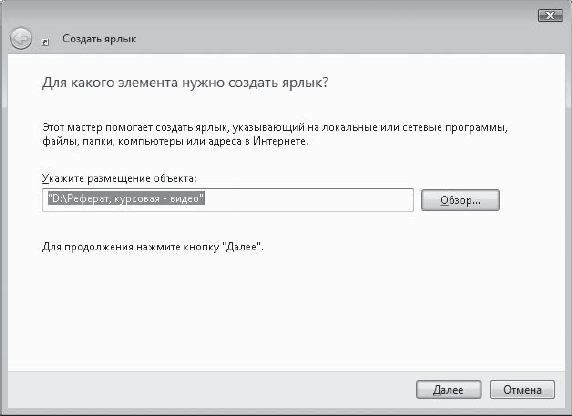Click the highlighted path "D:\Реферат, курсовая - видео"
This screenshot has height=416, width=572.
pos(126,199)
